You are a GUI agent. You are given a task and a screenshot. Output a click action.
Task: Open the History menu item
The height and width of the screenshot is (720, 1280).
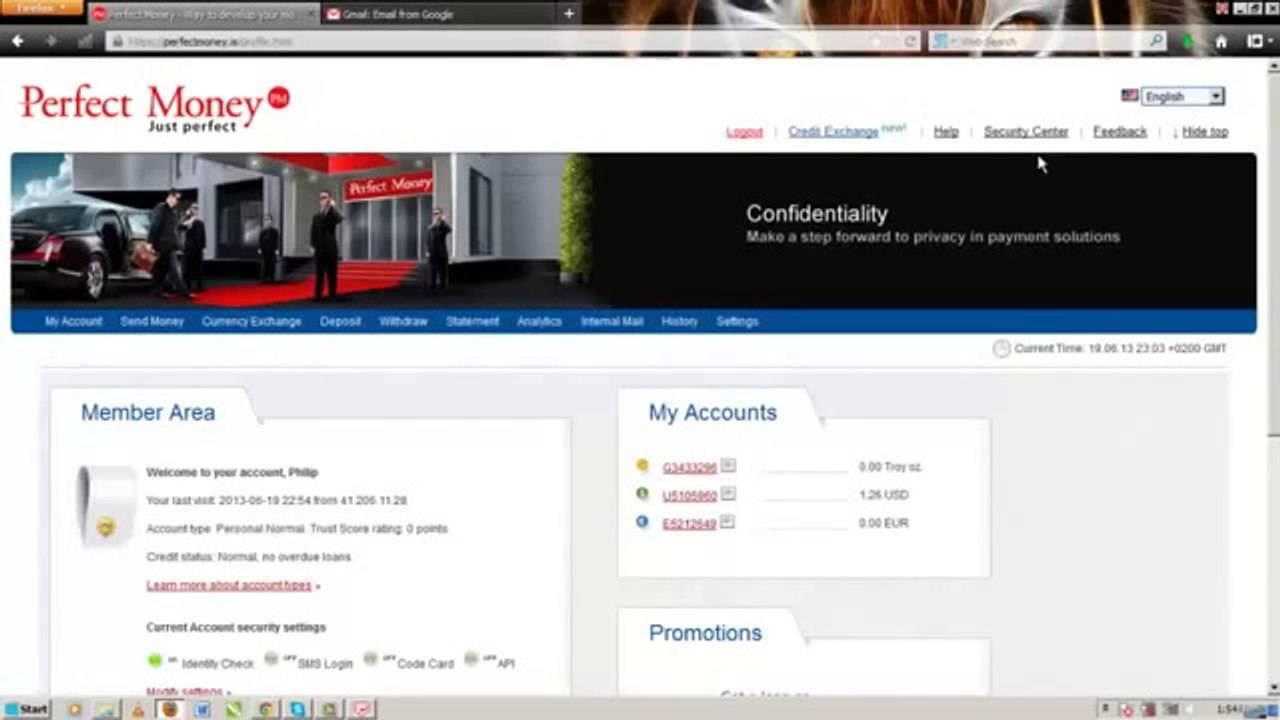click(679, 321)
